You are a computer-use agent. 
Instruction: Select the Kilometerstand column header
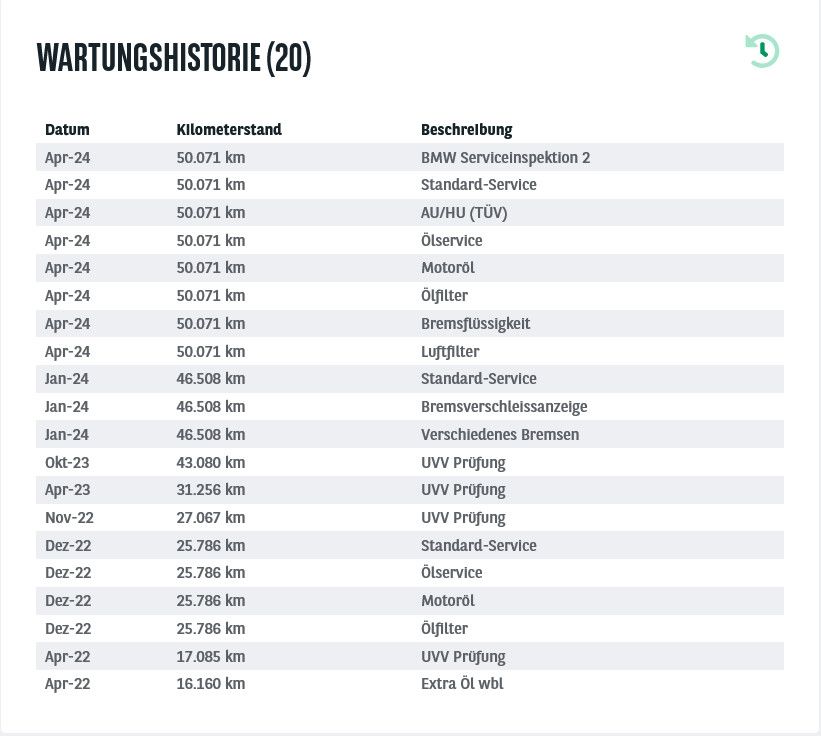point(229,130)
